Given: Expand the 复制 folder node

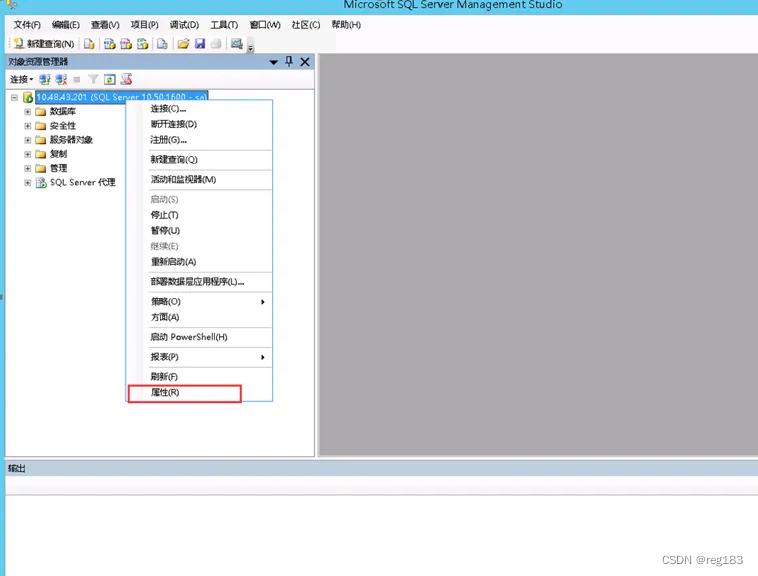Looking at the screenshot, I should (28, 154).
